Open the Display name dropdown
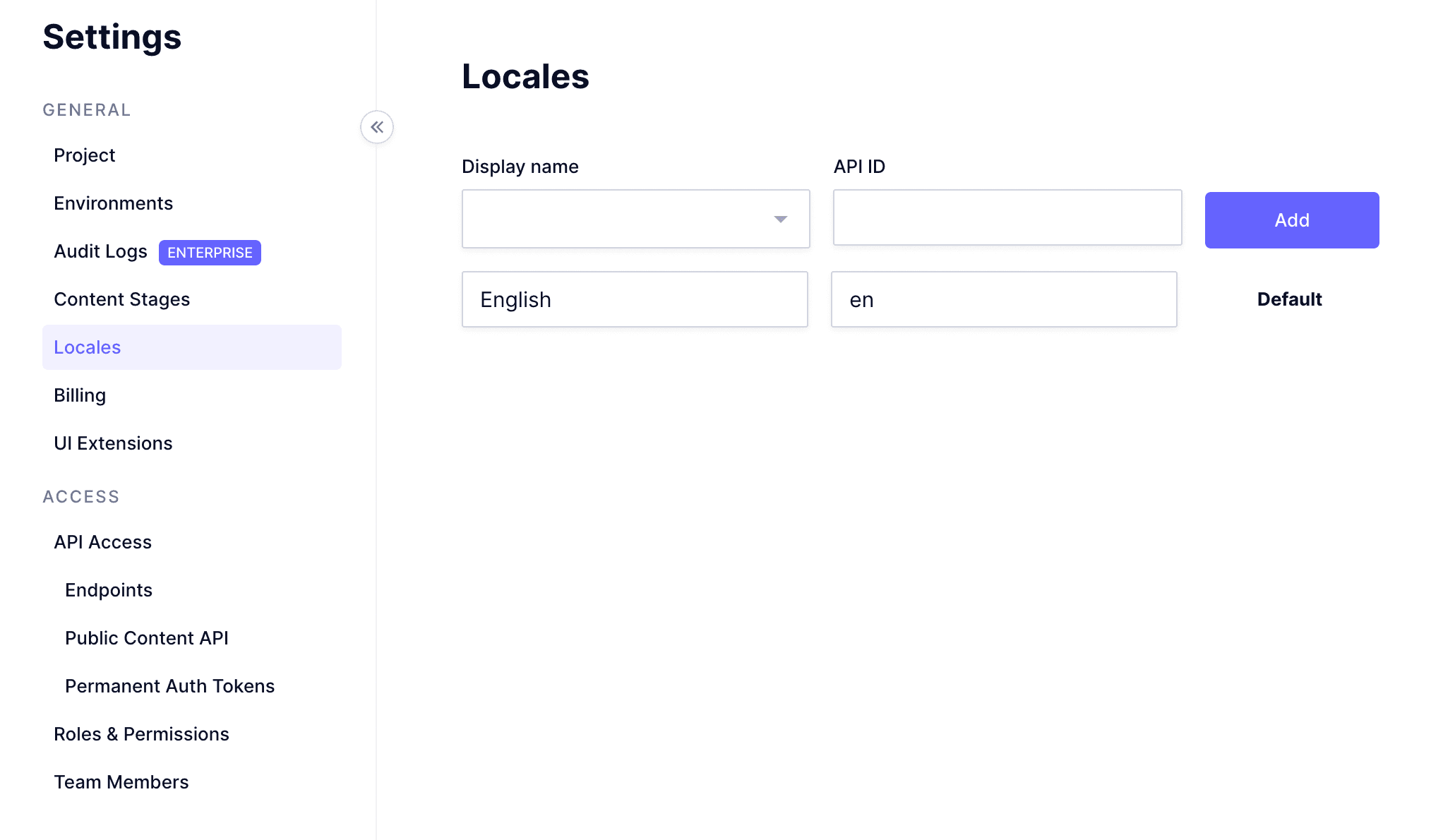1431x840 pixels. [x=779, y=220]
